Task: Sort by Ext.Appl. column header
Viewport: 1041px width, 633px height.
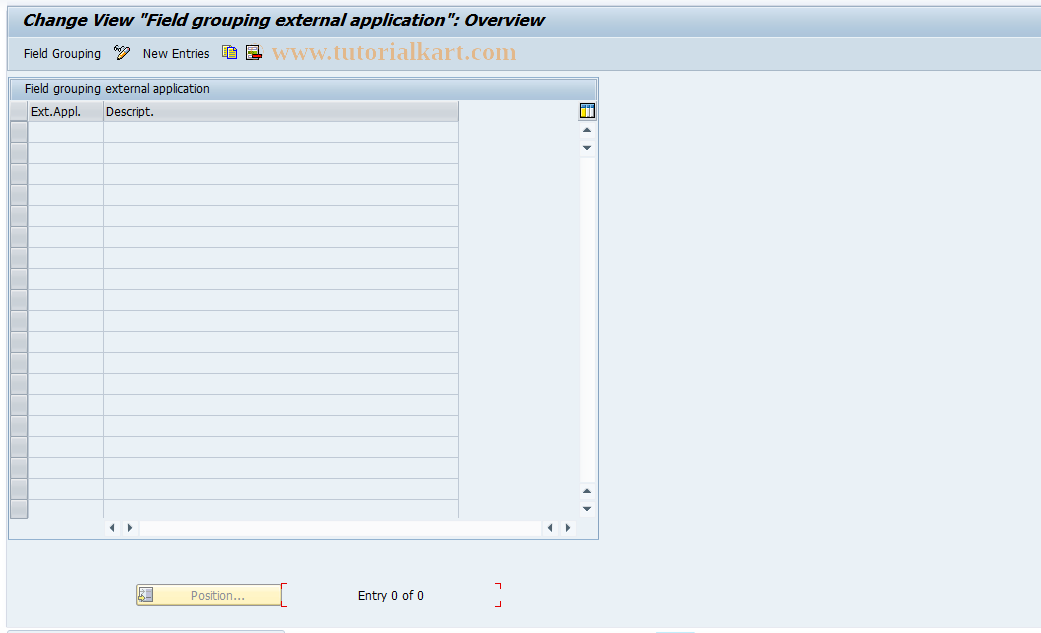Action: click(66, 112)
